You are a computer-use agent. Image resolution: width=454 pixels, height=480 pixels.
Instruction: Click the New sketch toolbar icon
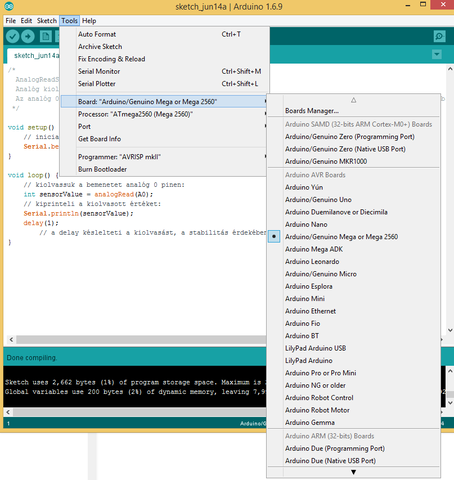pos(46,36)
